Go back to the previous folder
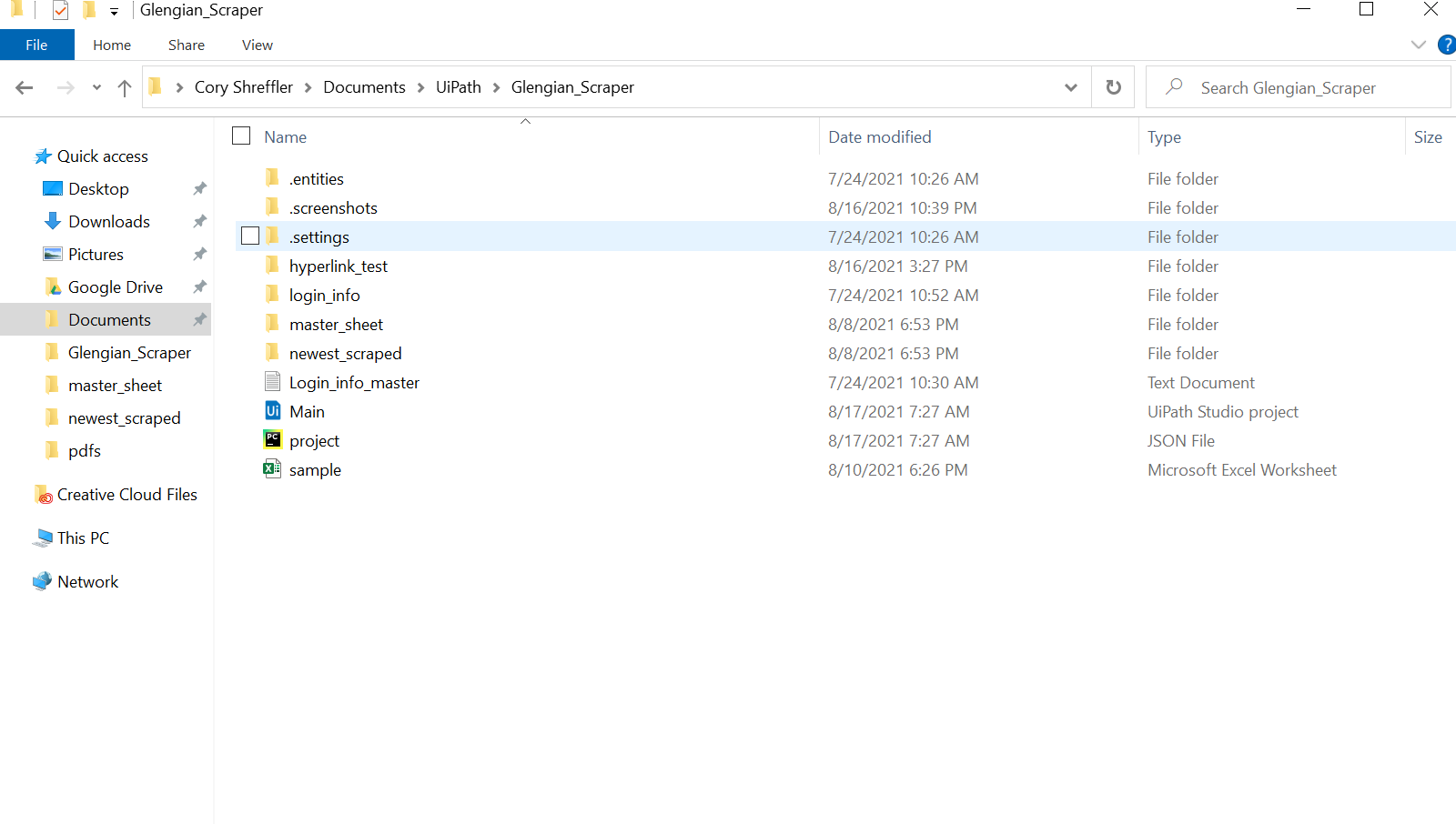Screen dimensions: 1456x824 pos(24,86)
